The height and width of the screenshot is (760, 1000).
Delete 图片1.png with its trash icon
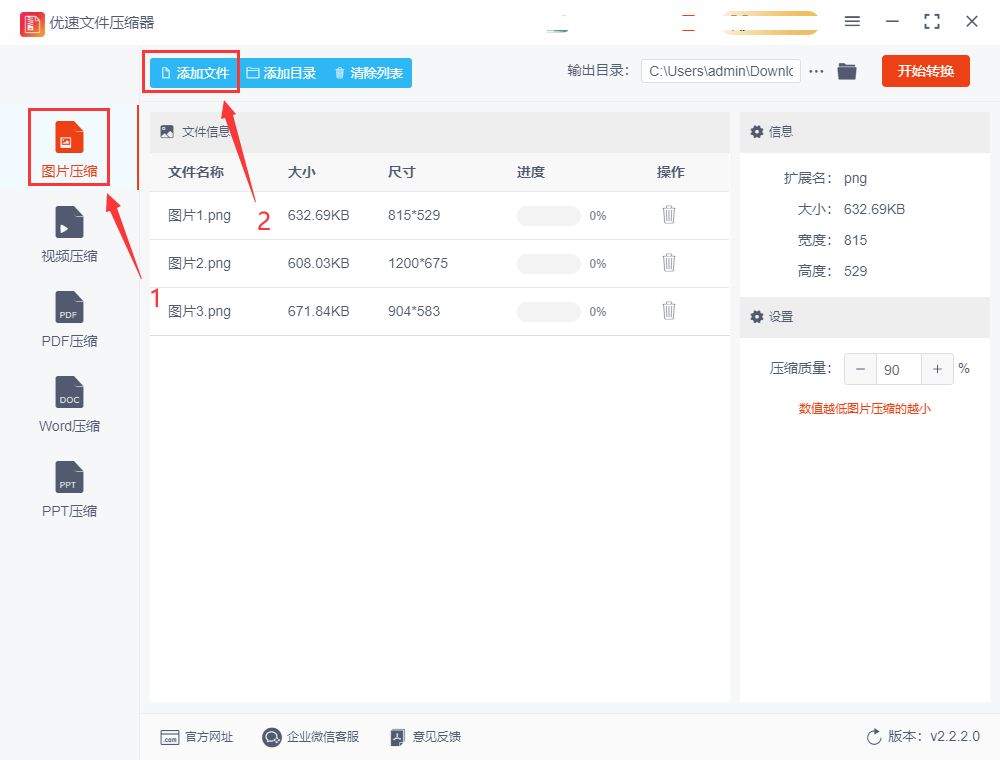pos(668,215)
